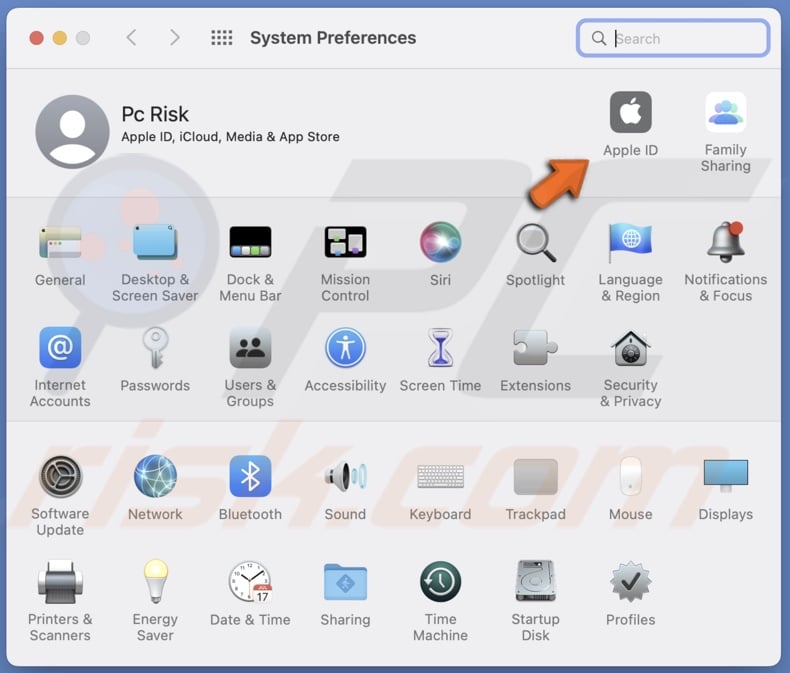Image resolution: width=790 pixels, height=673 pixels.
Task: Go forward using the right chevron
Action: click(175, 38)
